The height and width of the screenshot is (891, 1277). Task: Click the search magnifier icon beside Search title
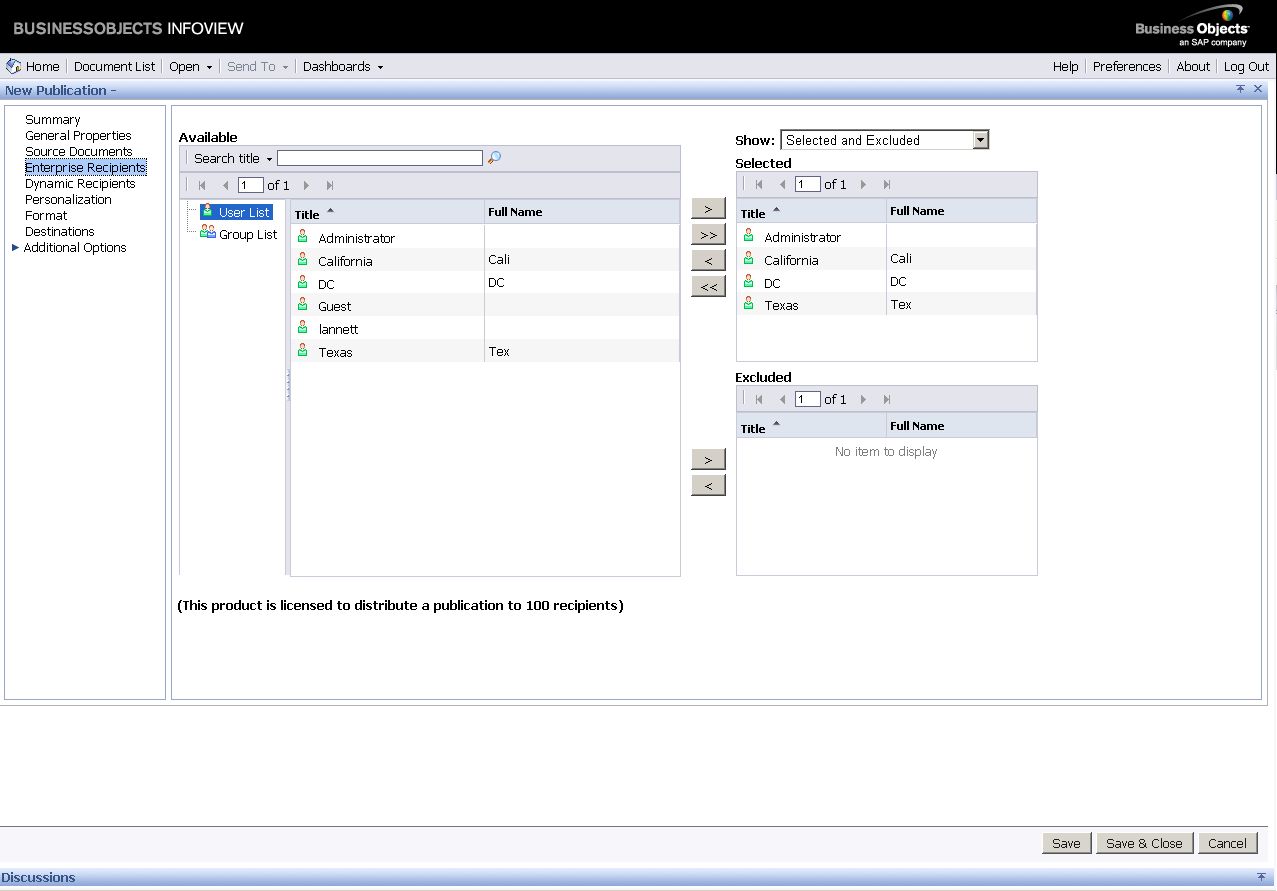pos(494,158)
